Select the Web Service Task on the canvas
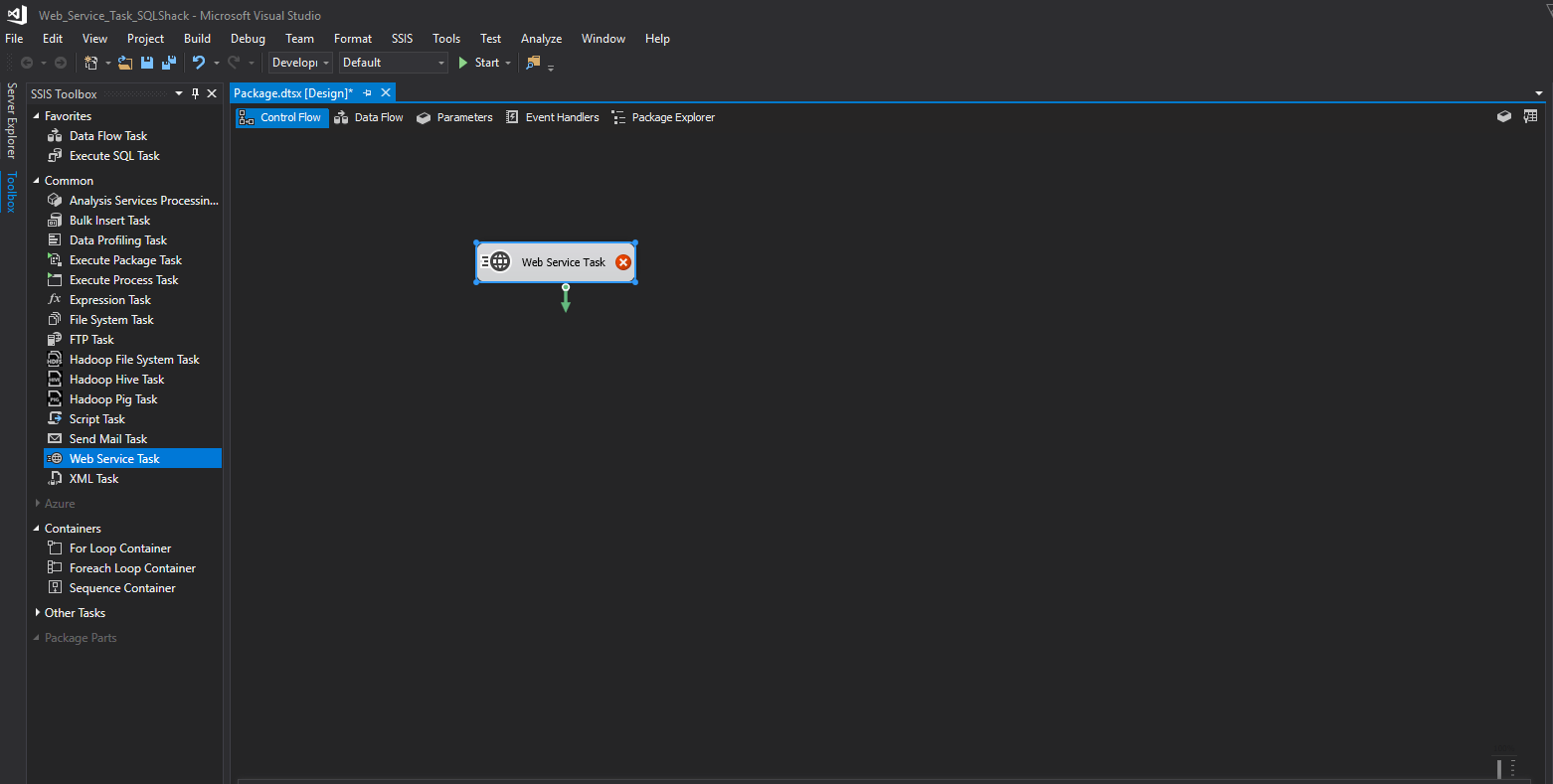 556,262
